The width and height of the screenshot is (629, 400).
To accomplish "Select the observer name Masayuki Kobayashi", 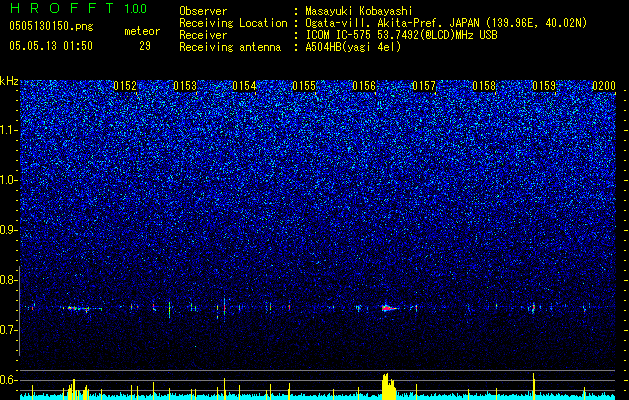I will tap(359, 11).
